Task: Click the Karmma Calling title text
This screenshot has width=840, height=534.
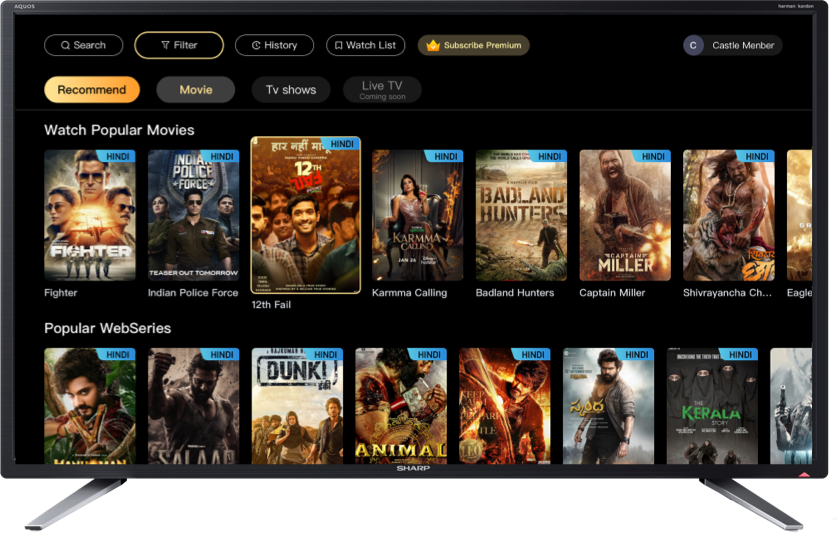Action: point(409,293)
